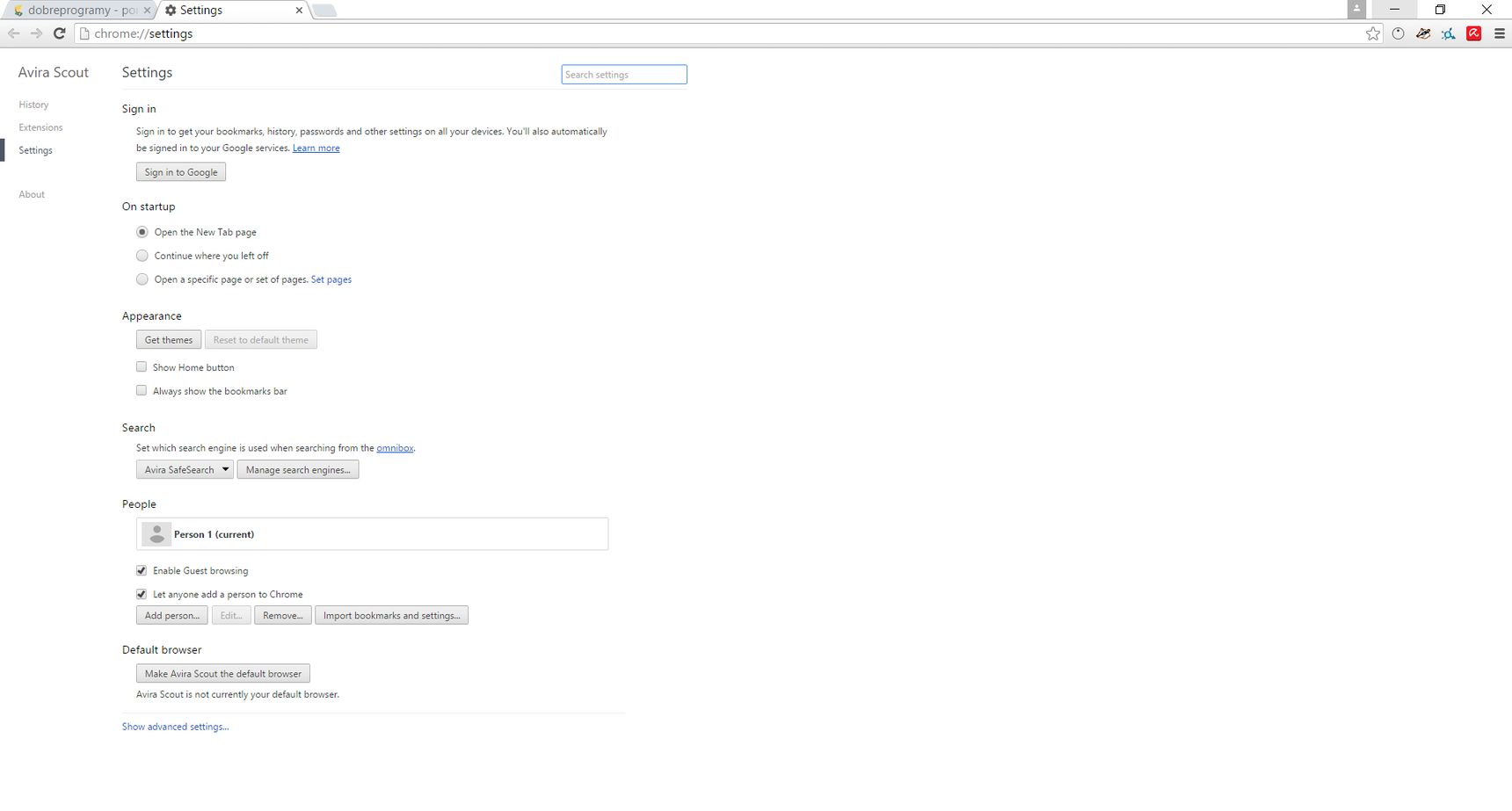Go back using the browser back arrow
Screen dimensions: 1512x811
pos(13,33)
